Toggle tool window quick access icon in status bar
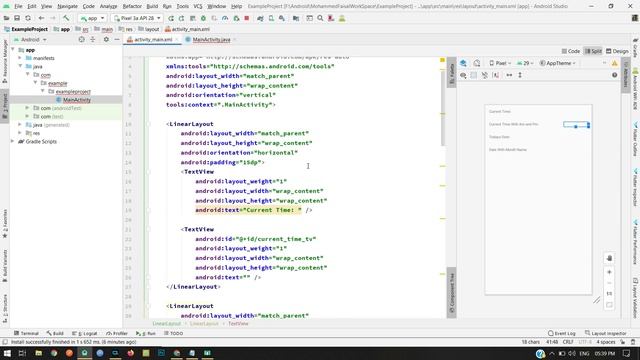This screenshot has width=640, height=360. (x=4, y=342)
